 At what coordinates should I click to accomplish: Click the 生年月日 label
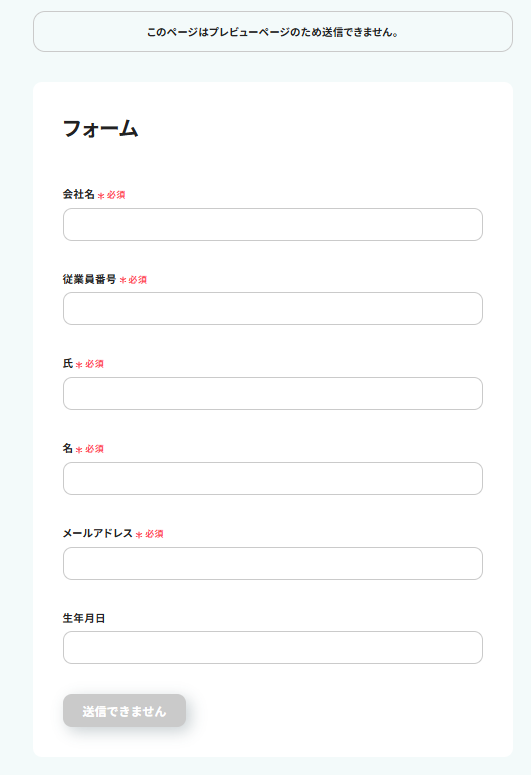click(84, 618)
